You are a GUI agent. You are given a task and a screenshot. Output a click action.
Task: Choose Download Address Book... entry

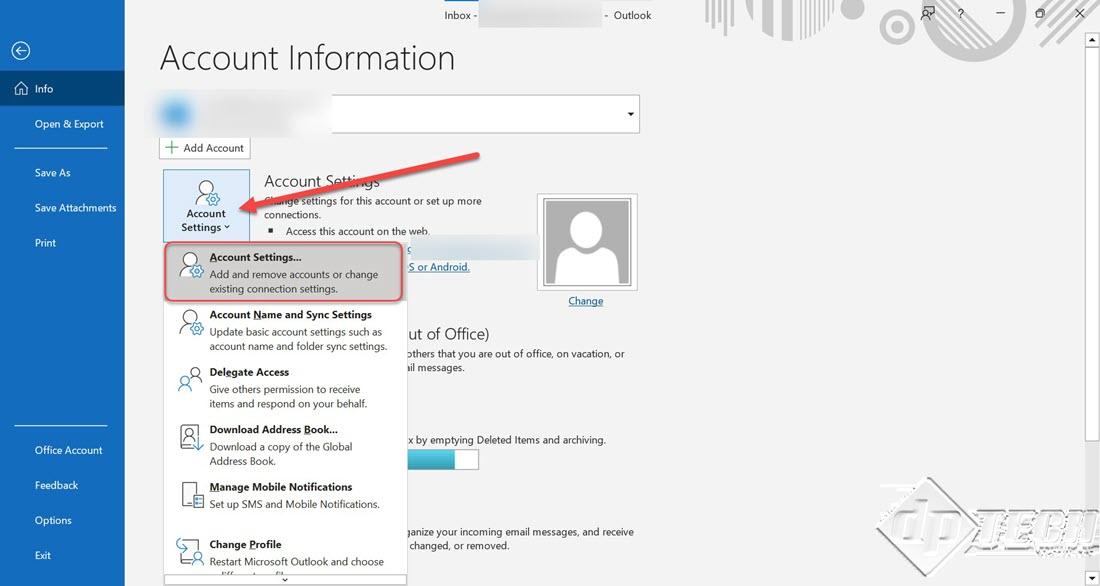pos(285,445)
